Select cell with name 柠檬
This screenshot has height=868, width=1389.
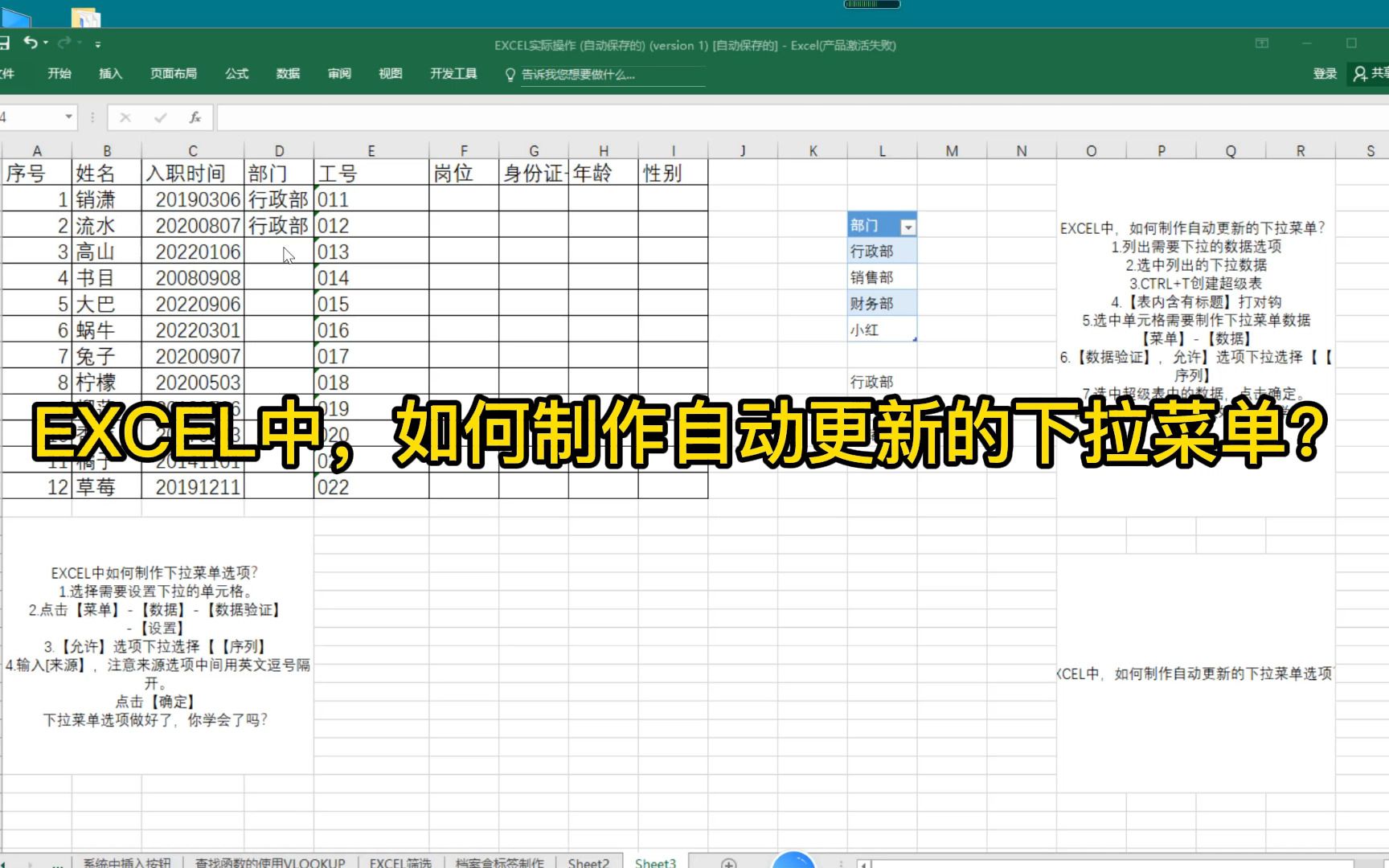pyautogui.click(x=106, y=383)
